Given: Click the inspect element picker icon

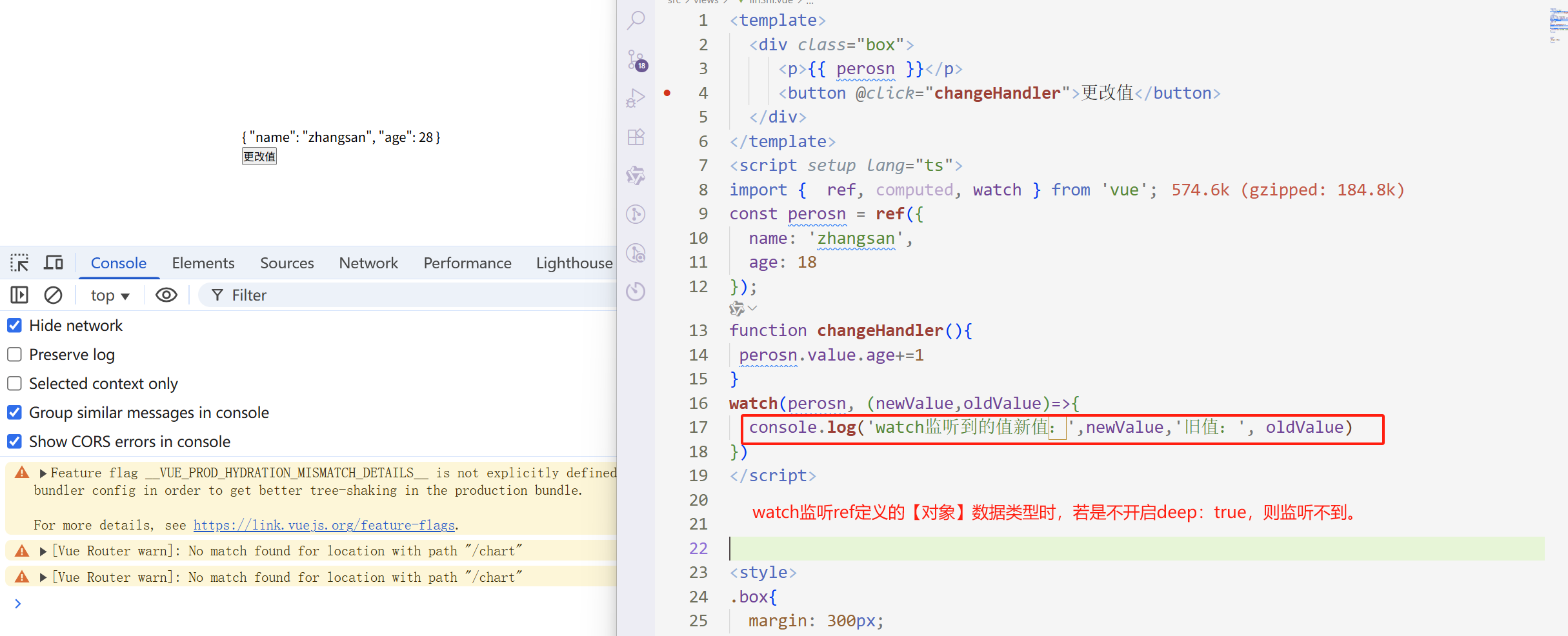Looking at the screenshot, I should click(x=19, y=263).
